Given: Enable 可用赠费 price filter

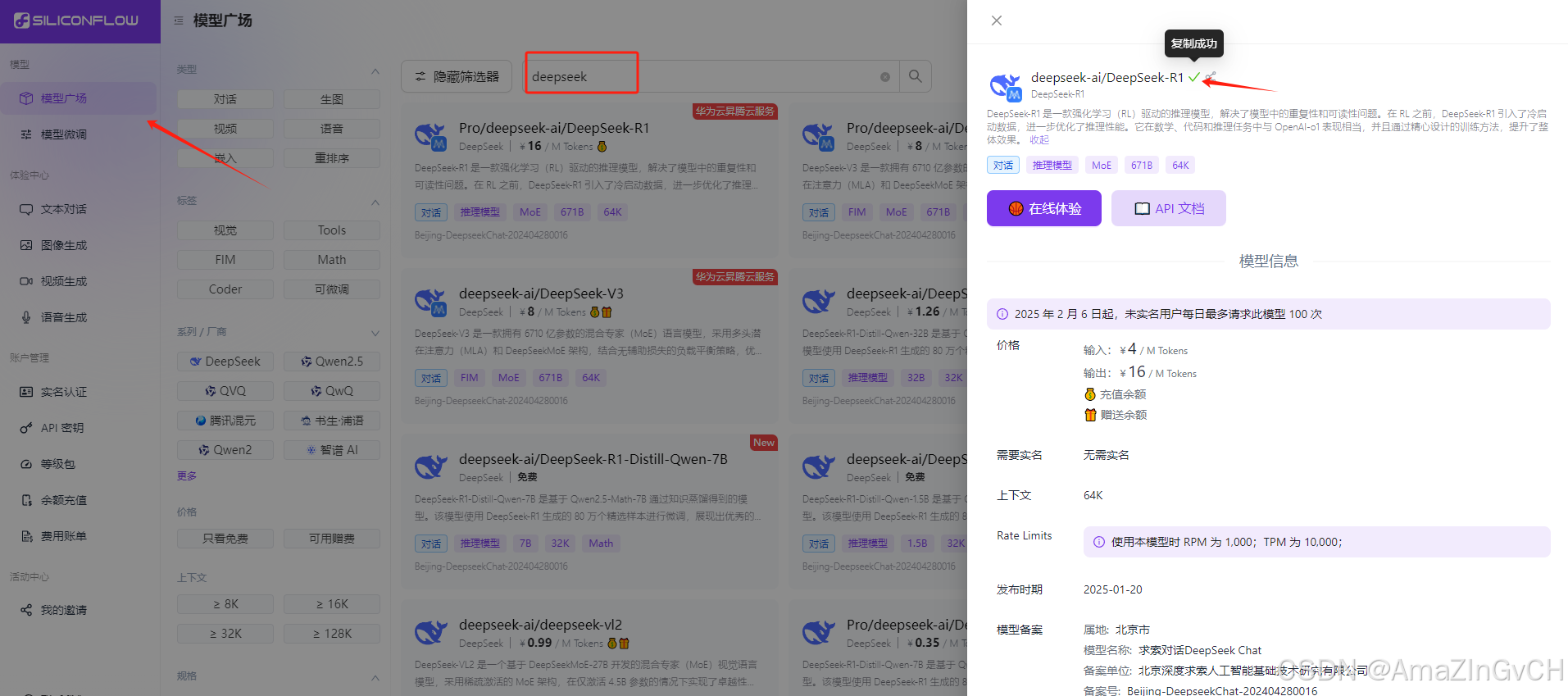Looking at the screenshot, I should (x=332, y=539).
